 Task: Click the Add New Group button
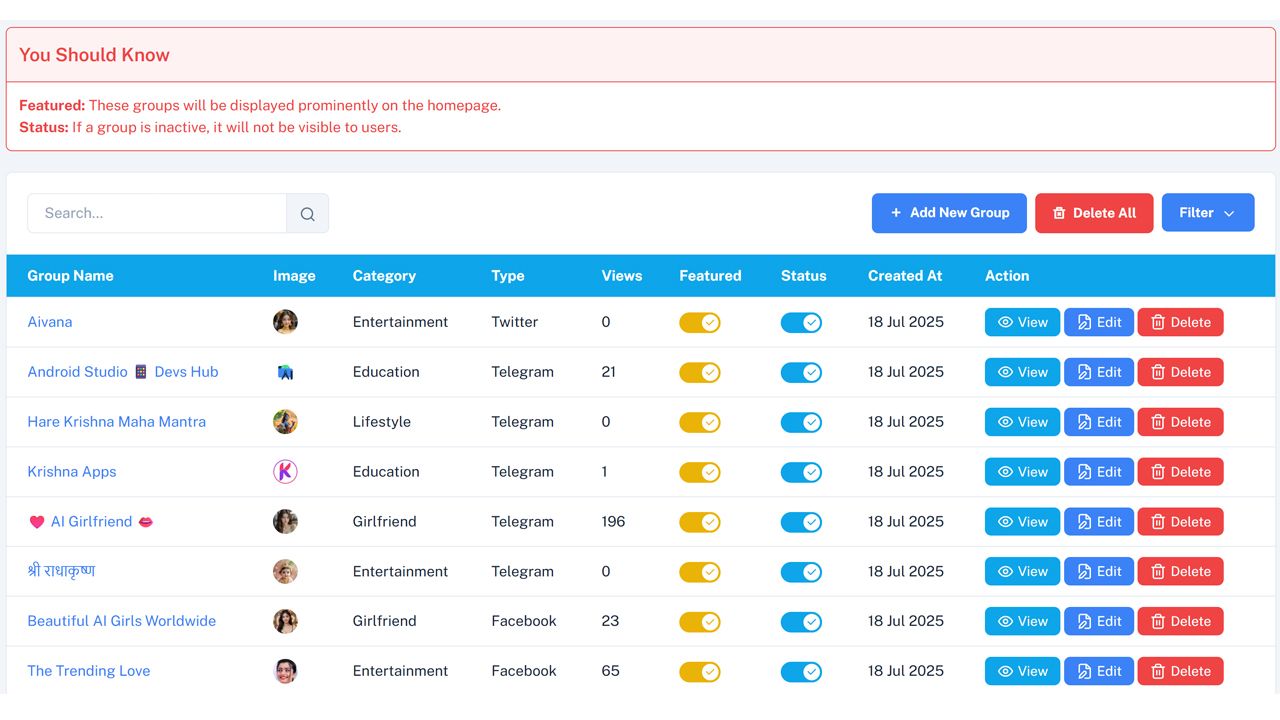949,213
